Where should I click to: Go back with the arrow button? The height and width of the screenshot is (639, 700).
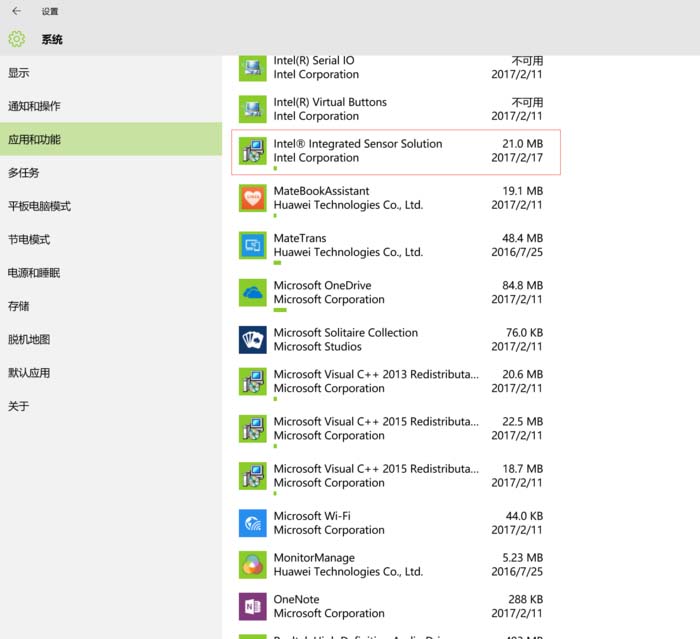pyautogui.click(x=17, y=11)
